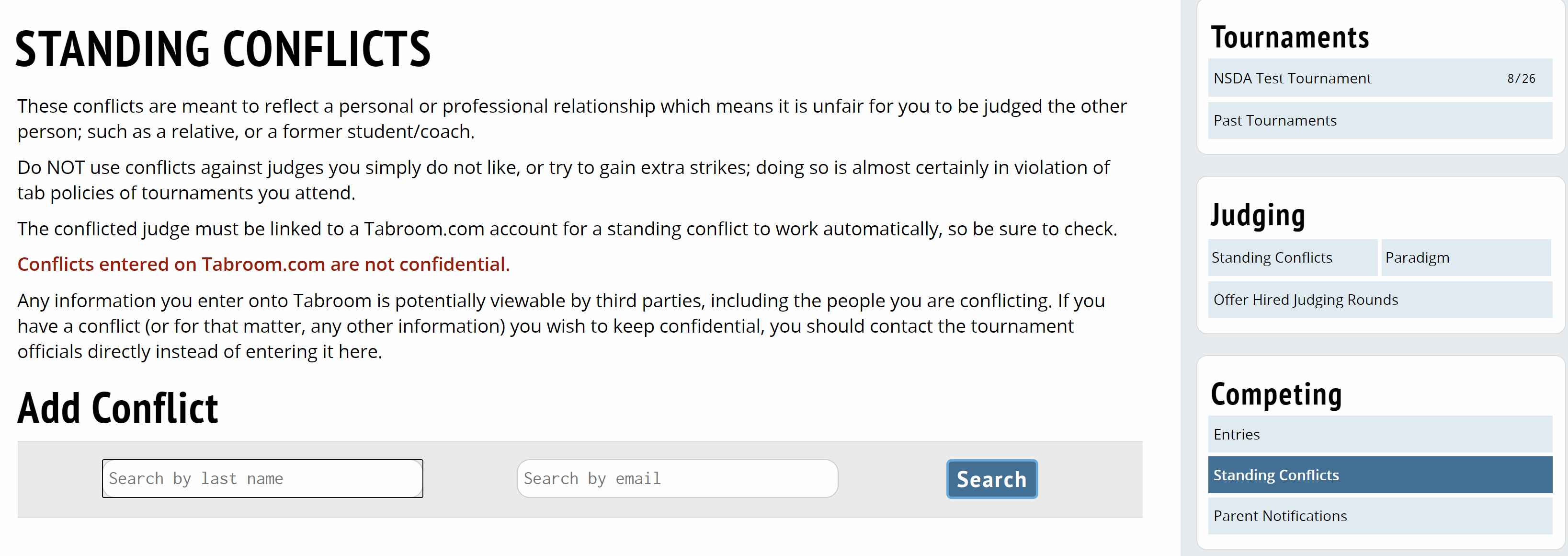This screenshot has width=1568, height=556.
Task: Click the Competing sidebar heading
Action: click(1276, 394)
